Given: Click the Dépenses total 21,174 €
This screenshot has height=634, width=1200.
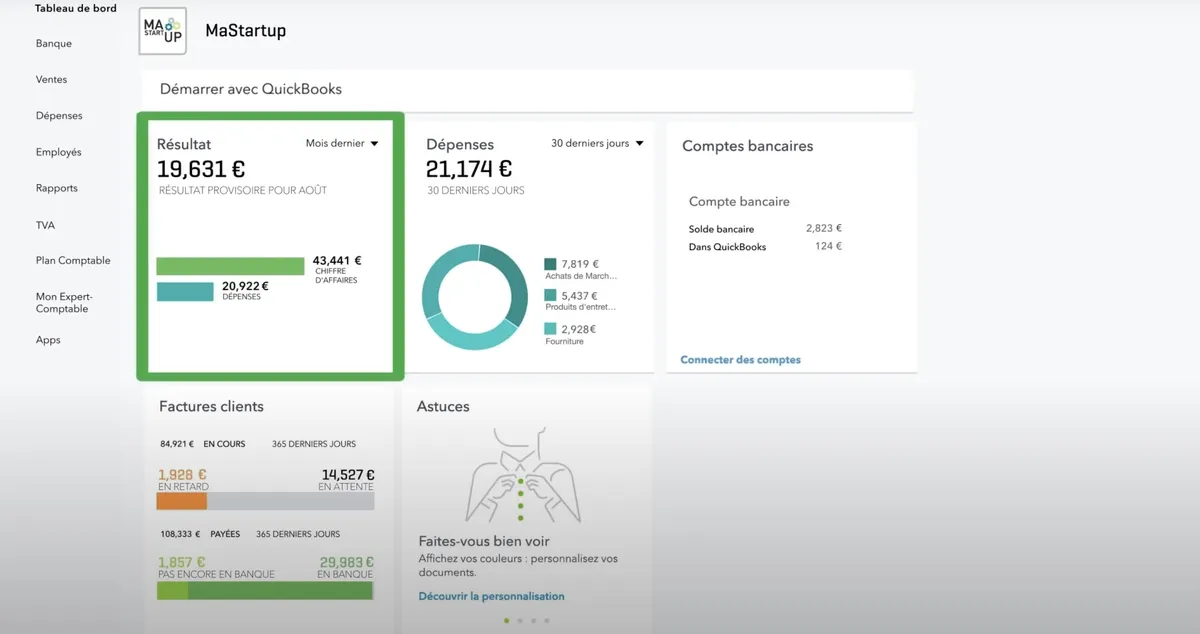Looking at the screenshot, I should pos(469,170).
